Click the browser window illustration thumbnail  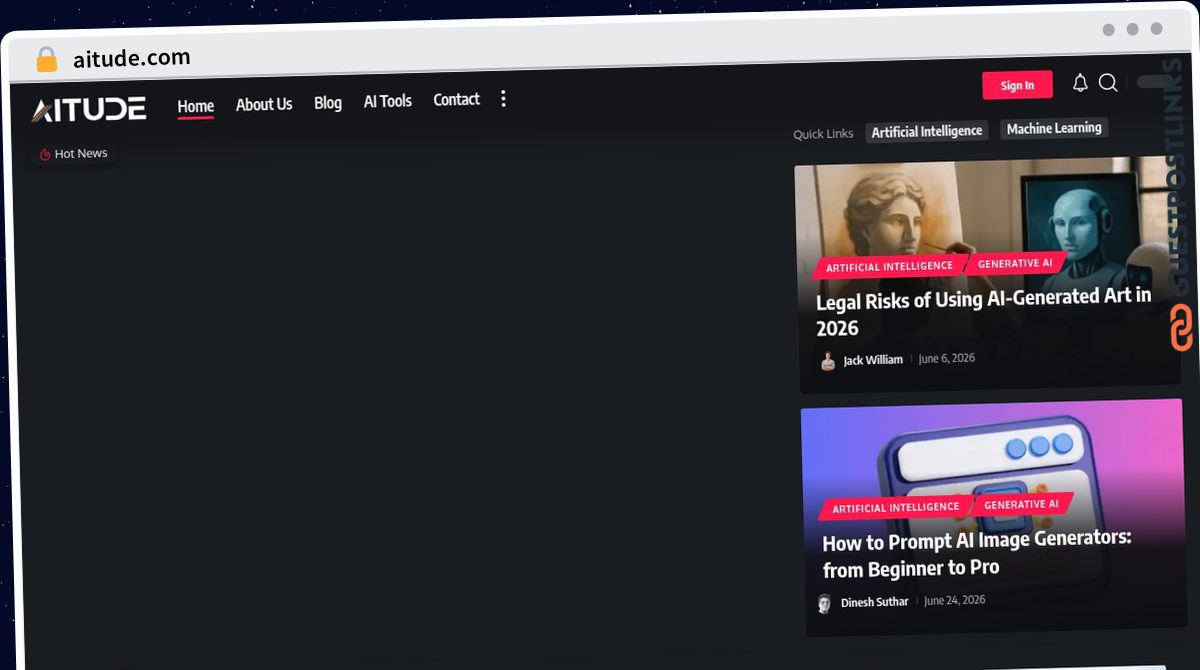(x=993, y=515)
